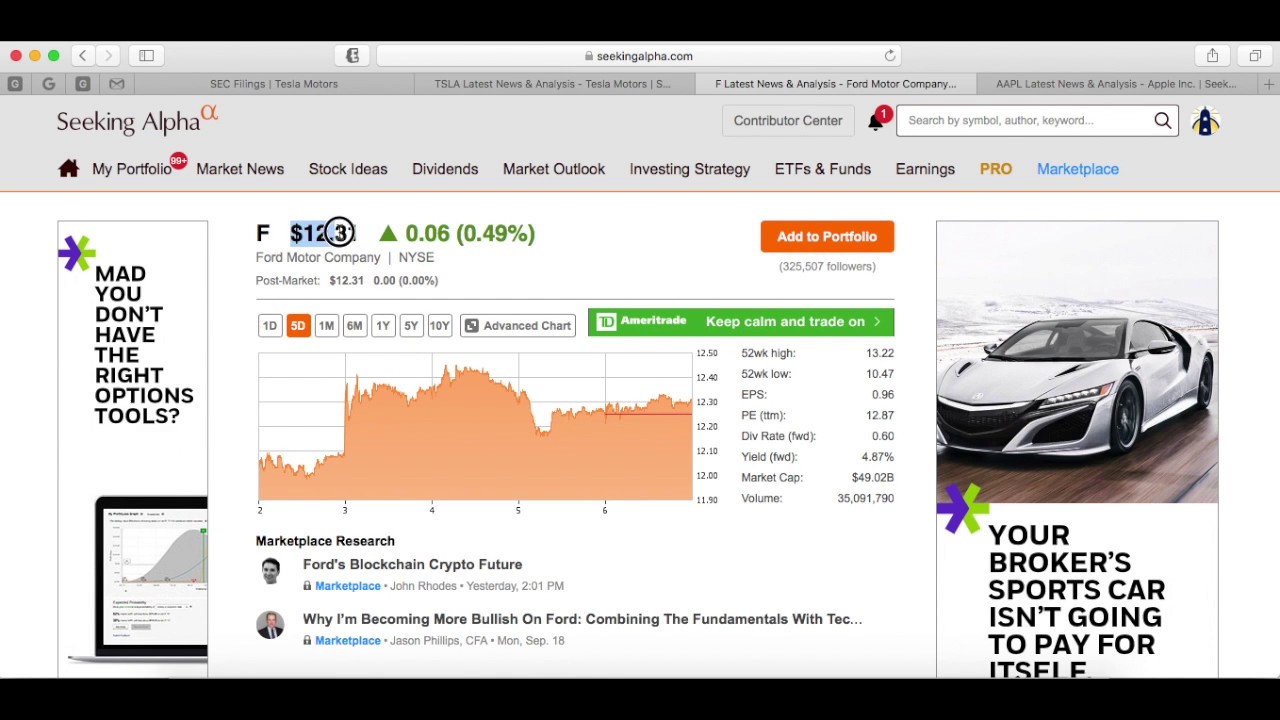Click the Contributor Center button
The width and height of the screenshot is (1280, 720).
(x=788, y=121)
